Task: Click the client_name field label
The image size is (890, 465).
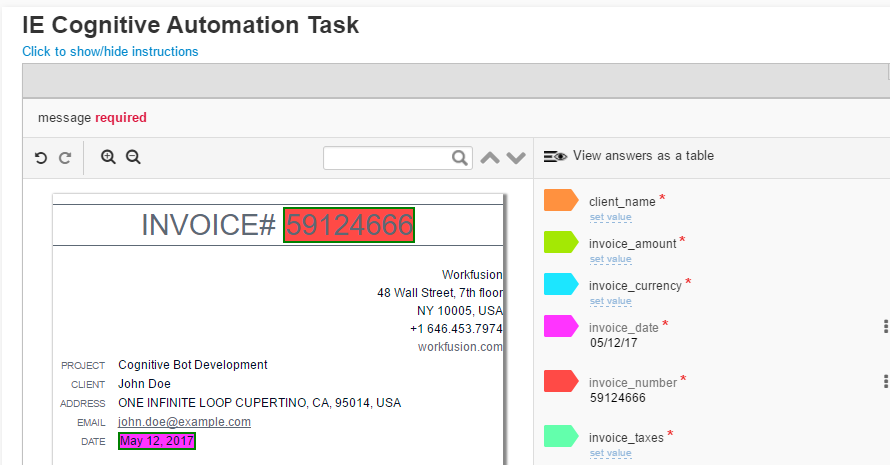Action: pos(622,202)
